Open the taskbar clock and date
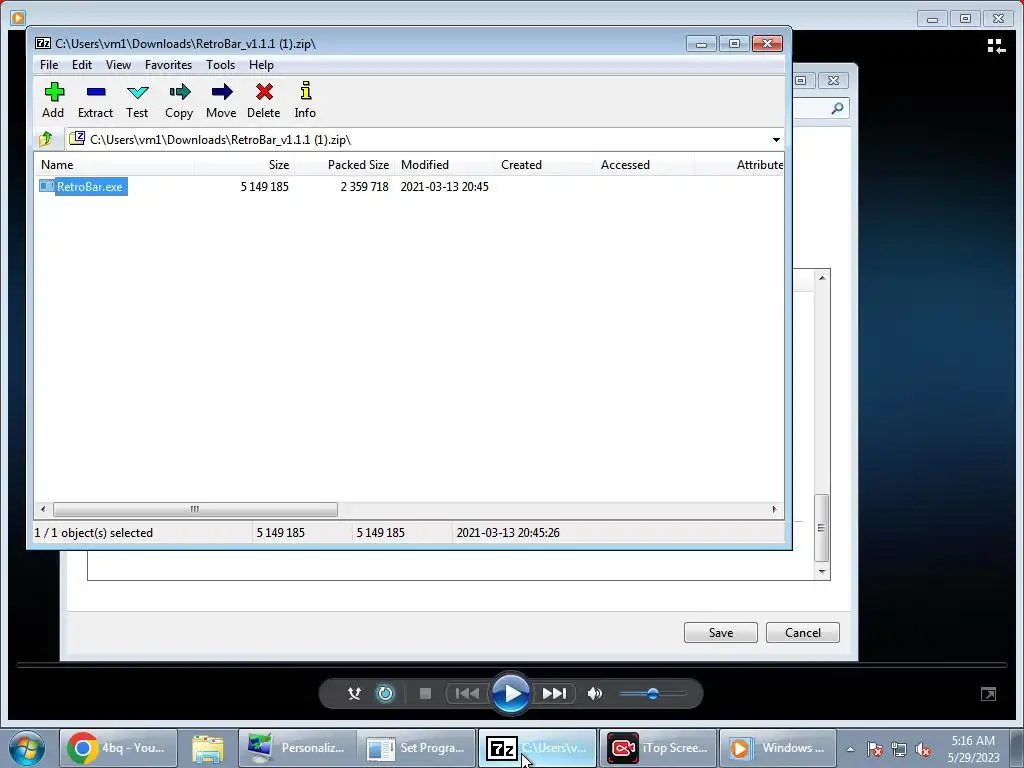The width and height of the screenshot is (1024, 768). click(973, 749)
